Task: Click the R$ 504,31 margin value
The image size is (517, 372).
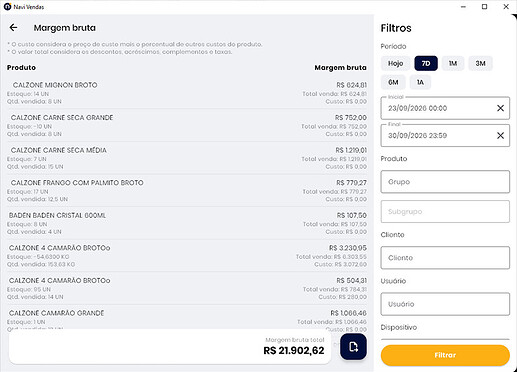Action: (351, 281)
